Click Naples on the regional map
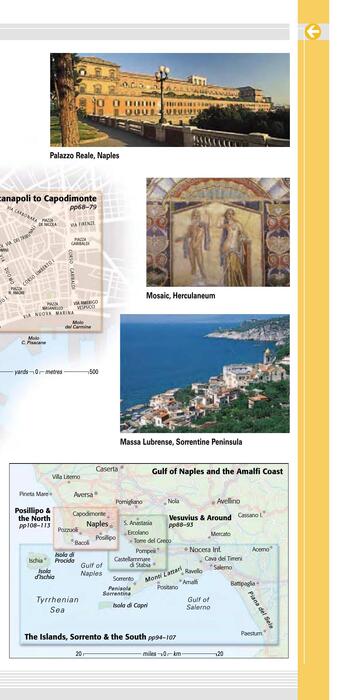 coord(97,524)
